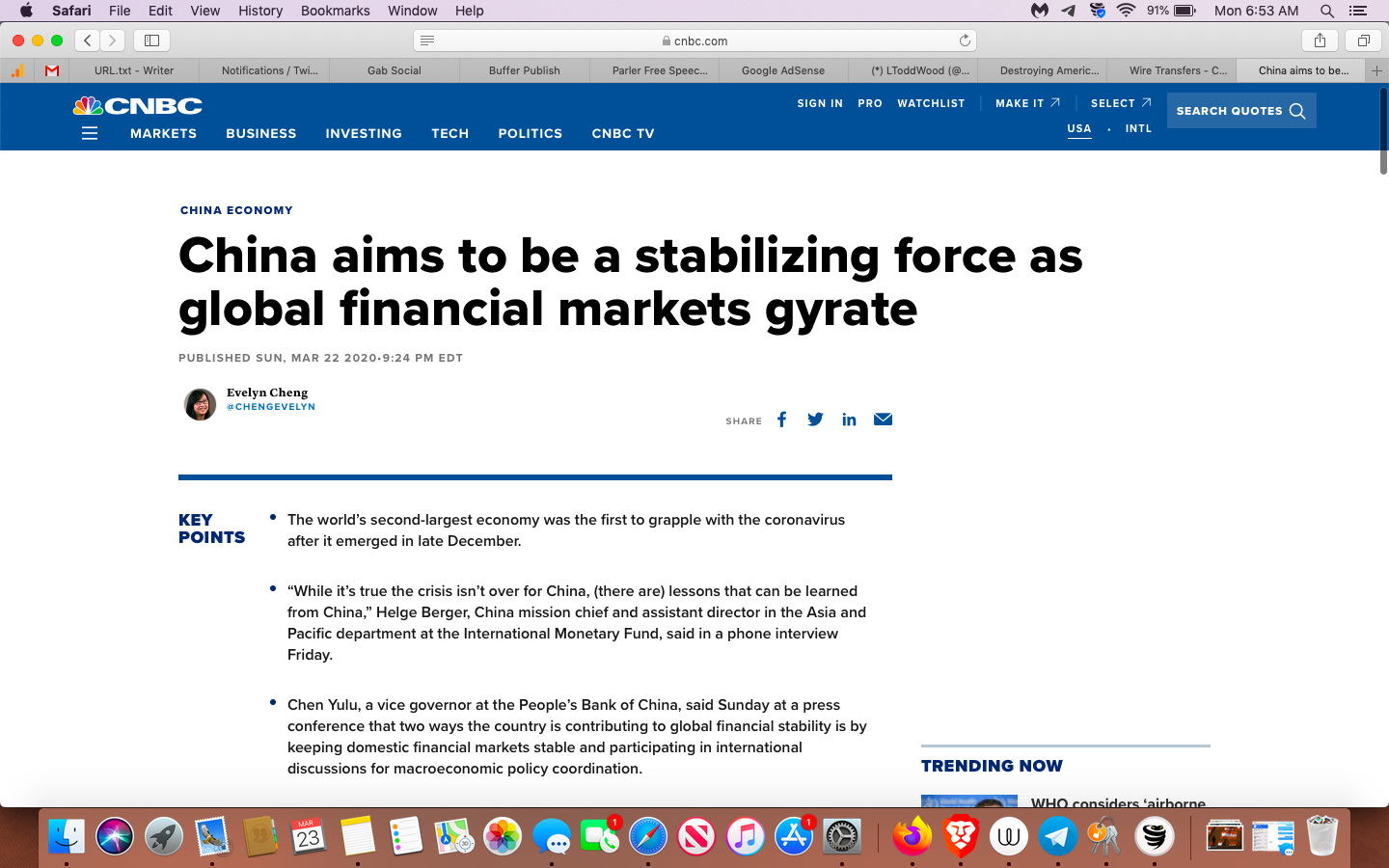Share article on Twitter
The height and width of the screenshot is (868, 1389).
tap(815, 419)
